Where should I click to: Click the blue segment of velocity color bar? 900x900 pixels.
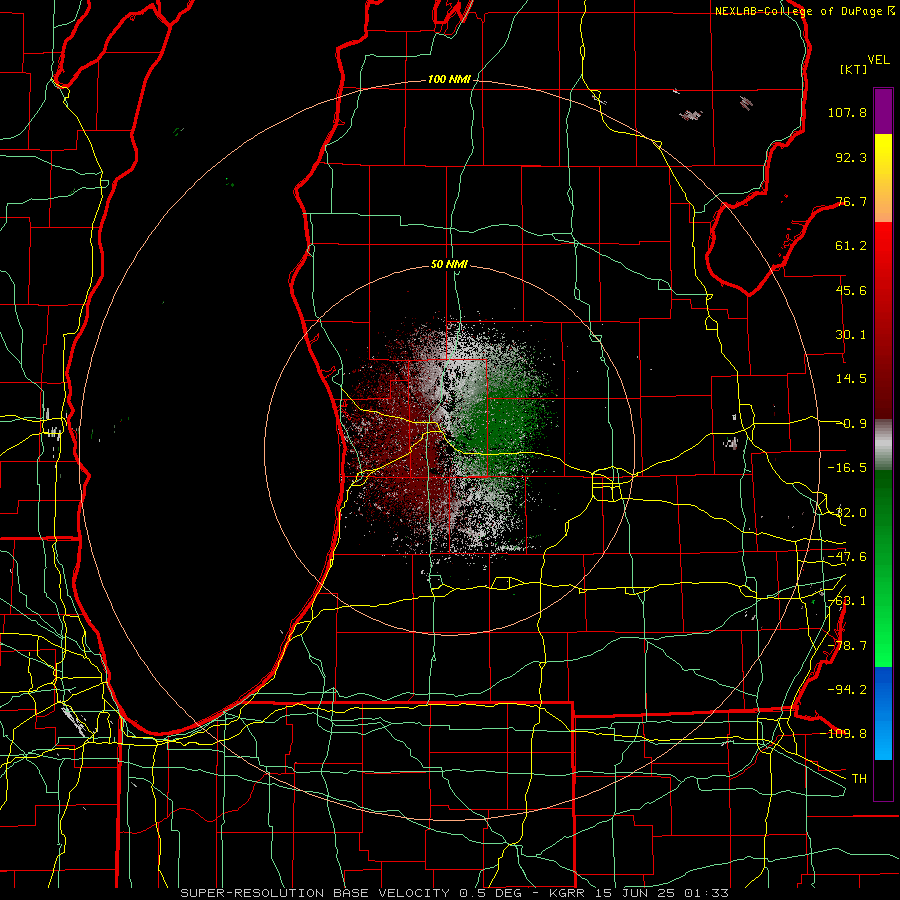point(883,713)
